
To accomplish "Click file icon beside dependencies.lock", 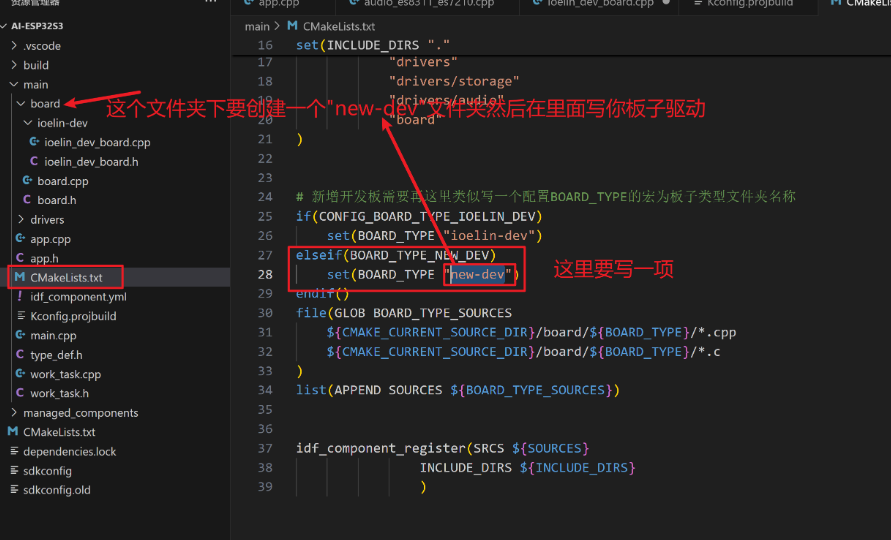I will 14,451.
